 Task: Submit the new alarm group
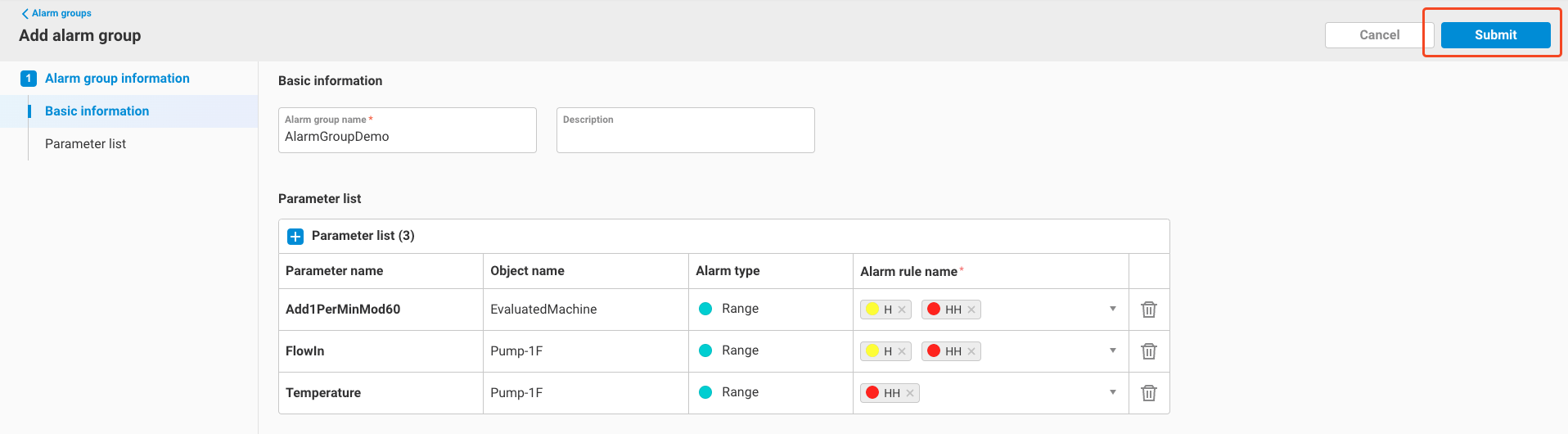point(1495,35)
